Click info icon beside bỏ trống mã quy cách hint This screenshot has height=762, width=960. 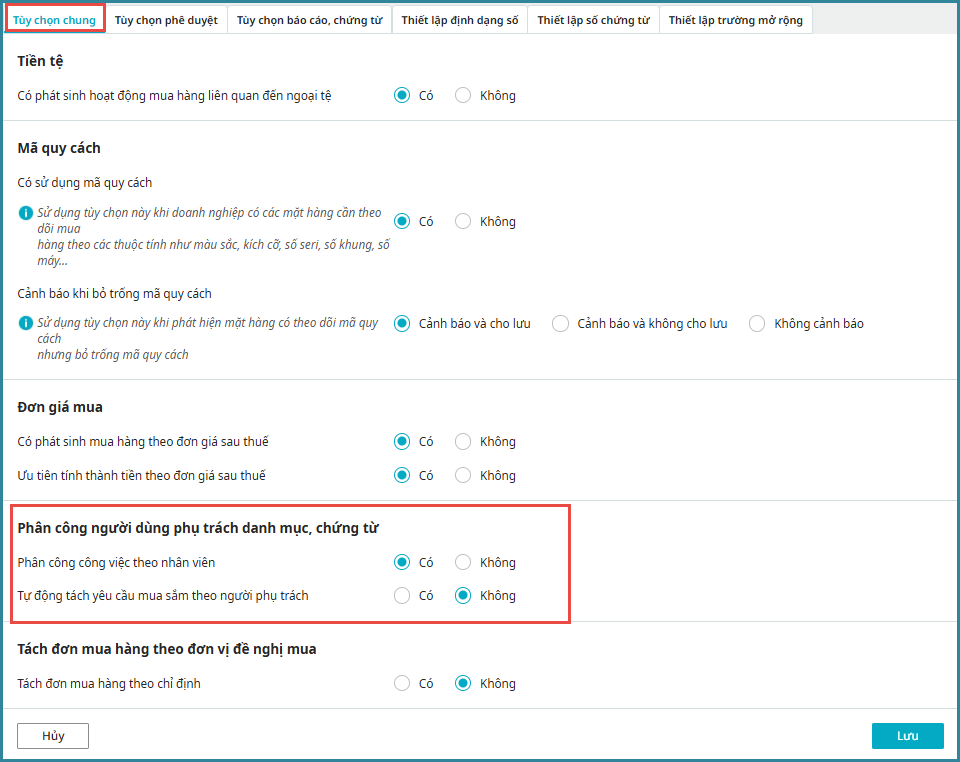[x=26, y=323]
